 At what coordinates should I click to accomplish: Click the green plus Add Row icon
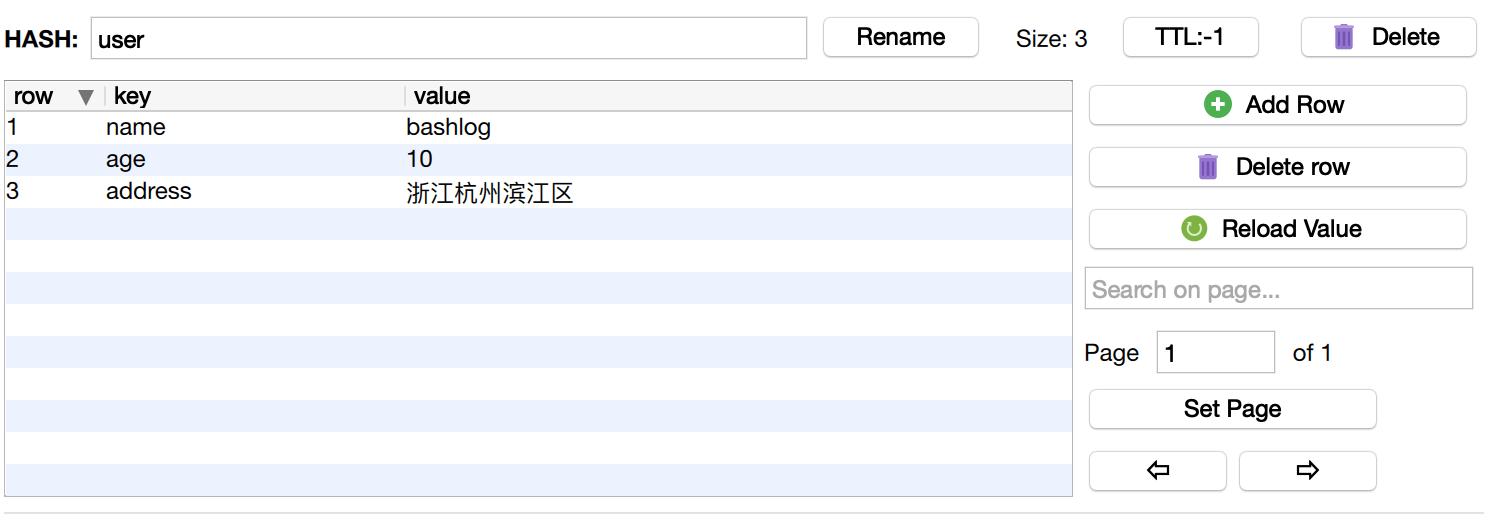pyautogui.click(x=1217, y=105)
